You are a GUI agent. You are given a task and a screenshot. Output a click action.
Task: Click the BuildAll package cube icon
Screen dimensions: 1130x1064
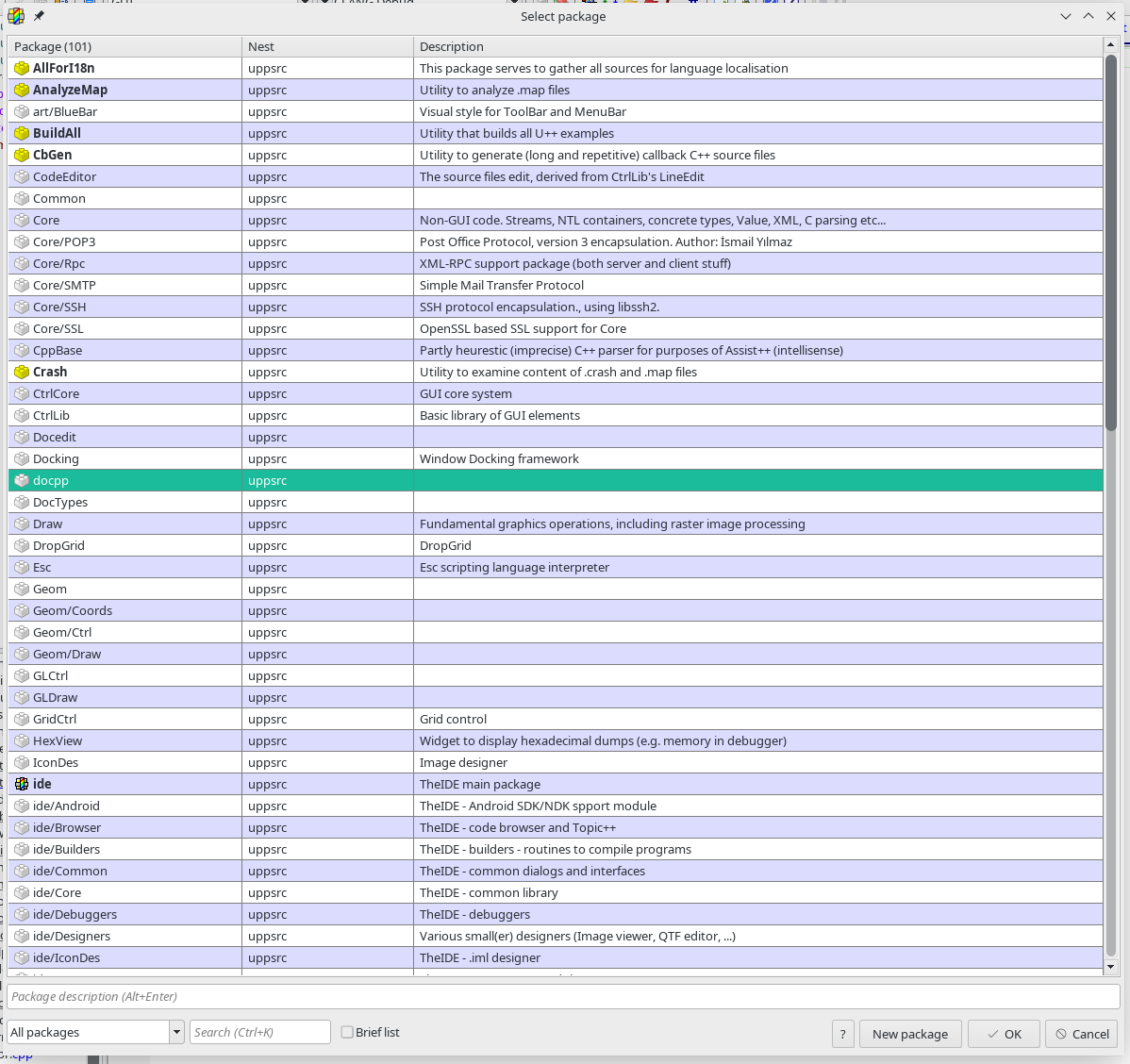tap(22, 133)
